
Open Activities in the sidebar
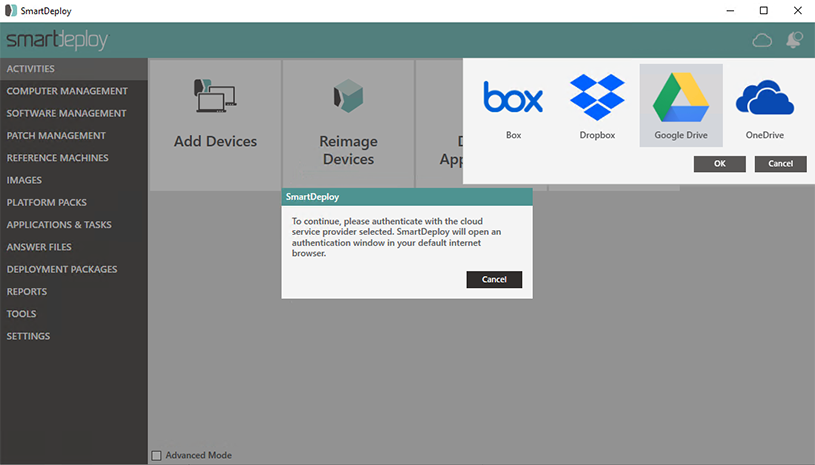74,69
